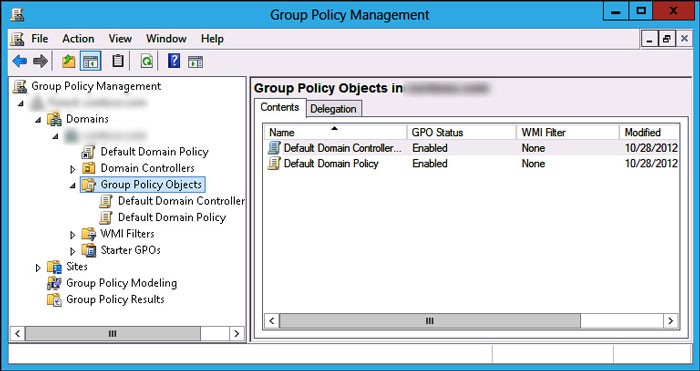700x371 pixels.
Task: Click the Group Policy Results icon
Action: (x=54, y=300)
